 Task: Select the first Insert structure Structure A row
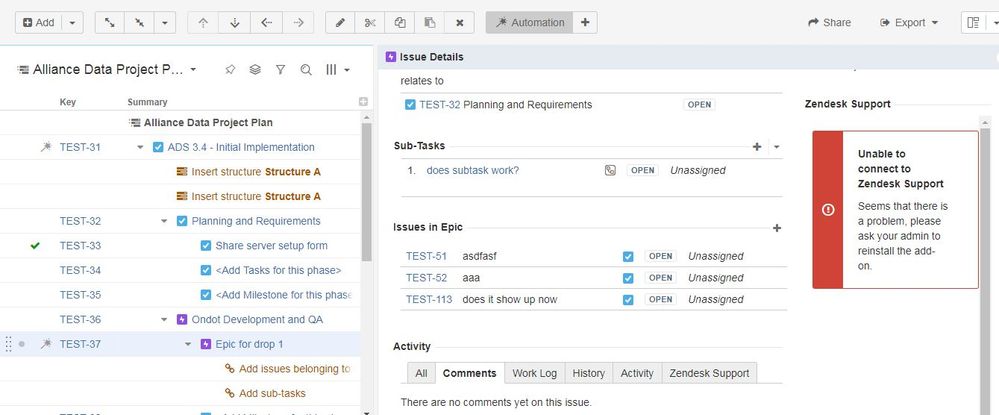[x=181, y=172]
